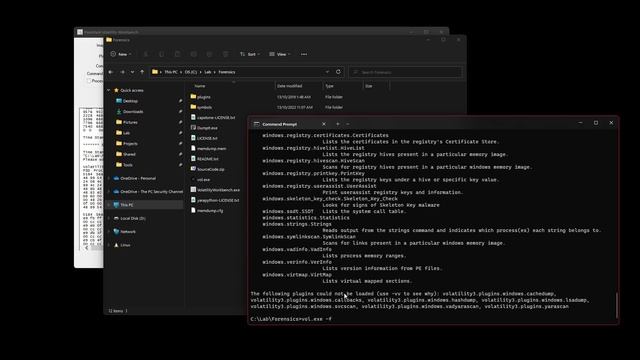The image size is (640, 360).
Task: Select the memdump.mem file
Action: [x=211, y=148]
